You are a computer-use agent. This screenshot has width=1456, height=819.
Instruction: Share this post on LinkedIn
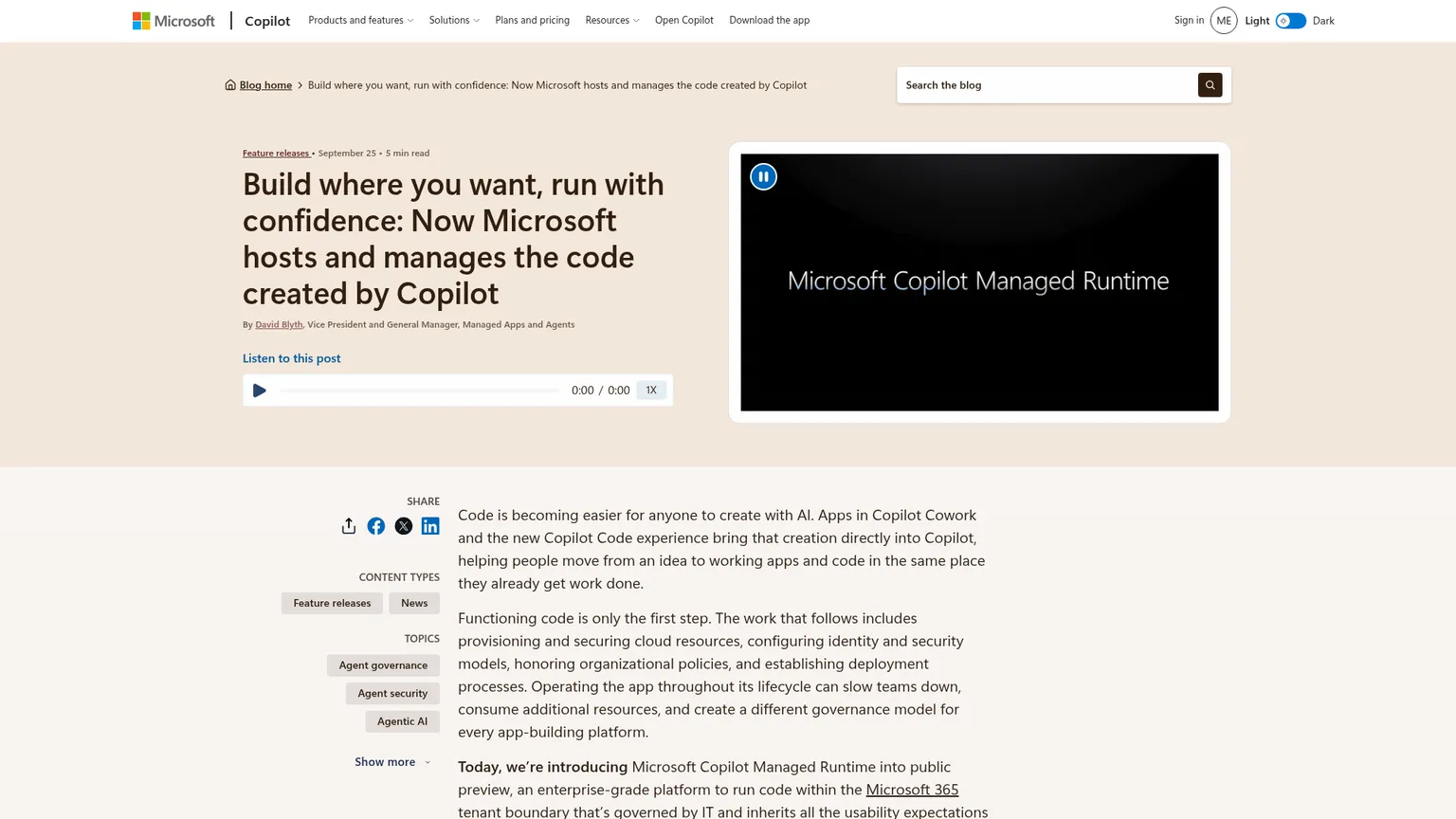(x=430, y=526)
